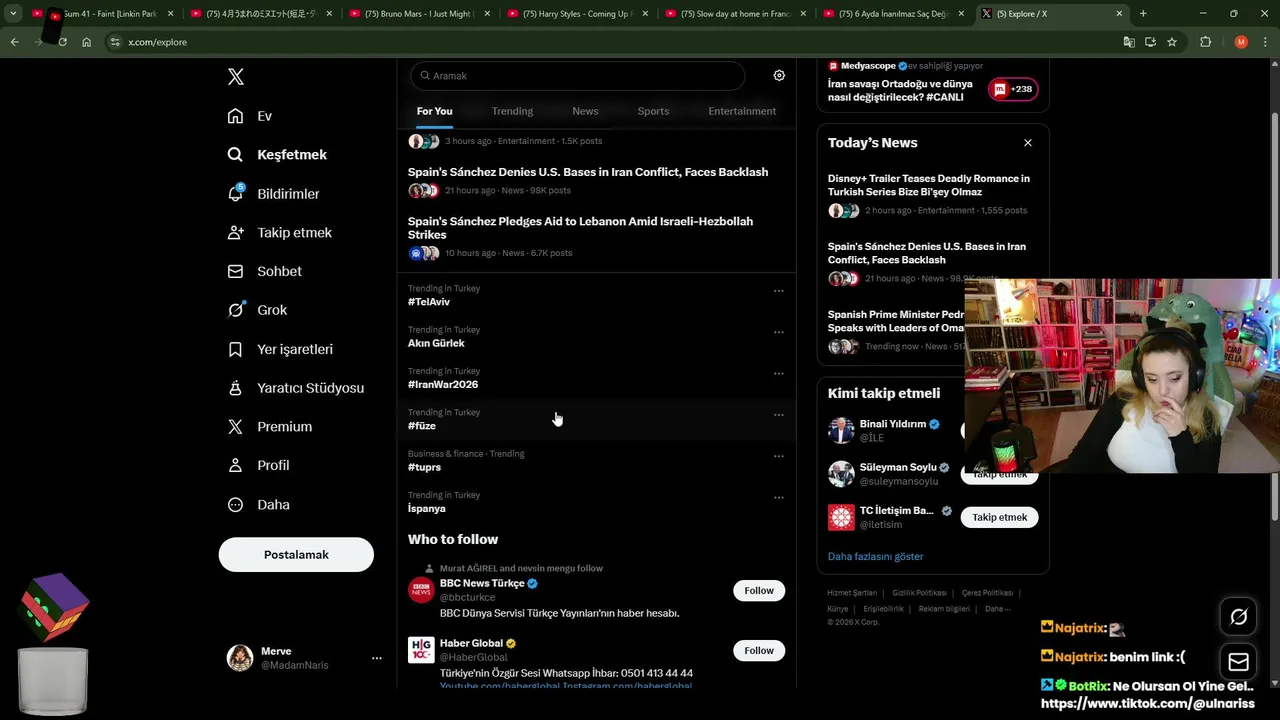Viewport: 1280px width, 720px height.
Task: Open more options for #tuprs trend
Action: point(778,456)
